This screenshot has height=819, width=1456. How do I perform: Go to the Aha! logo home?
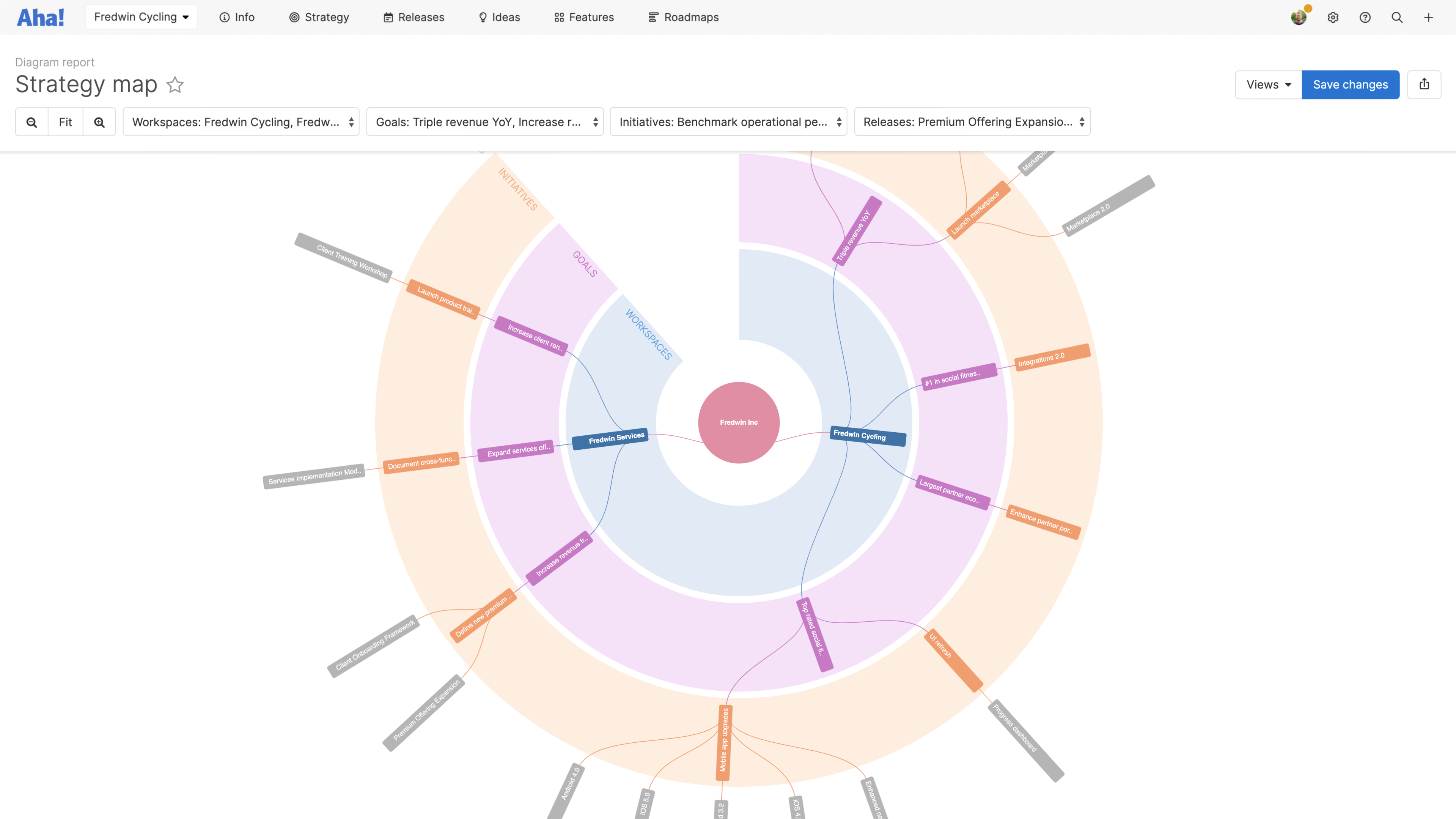(x=40, y=17)
